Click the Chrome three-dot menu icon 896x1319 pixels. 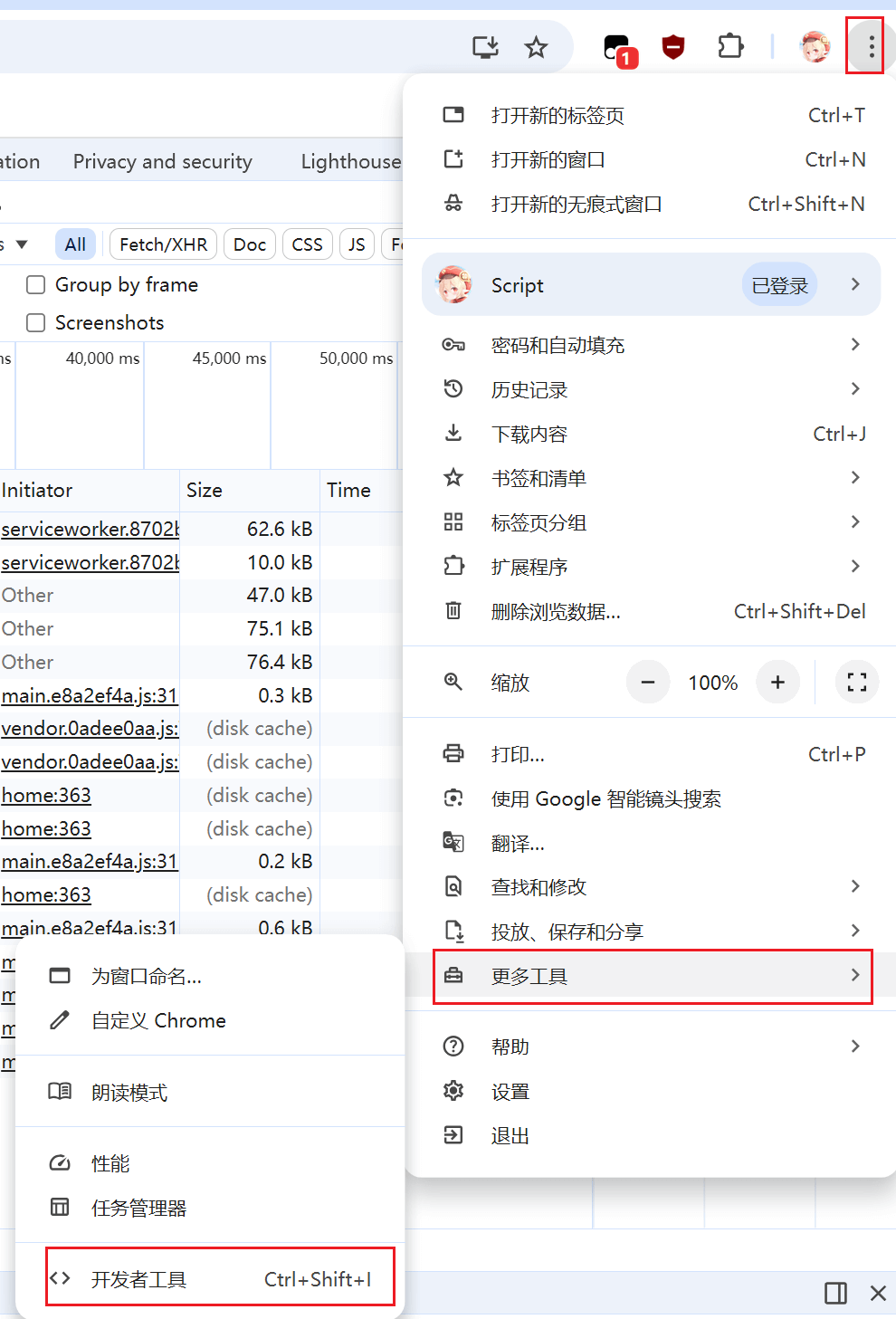point(871,46)
